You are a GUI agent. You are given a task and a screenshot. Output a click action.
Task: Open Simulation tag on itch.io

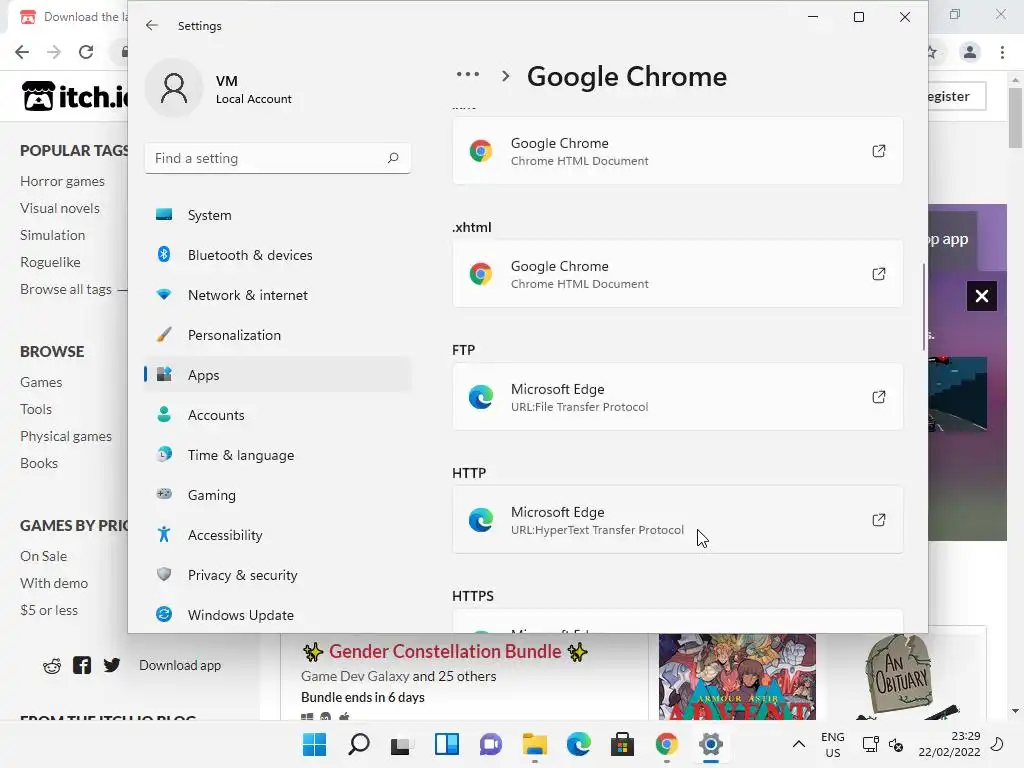[52, 235]
